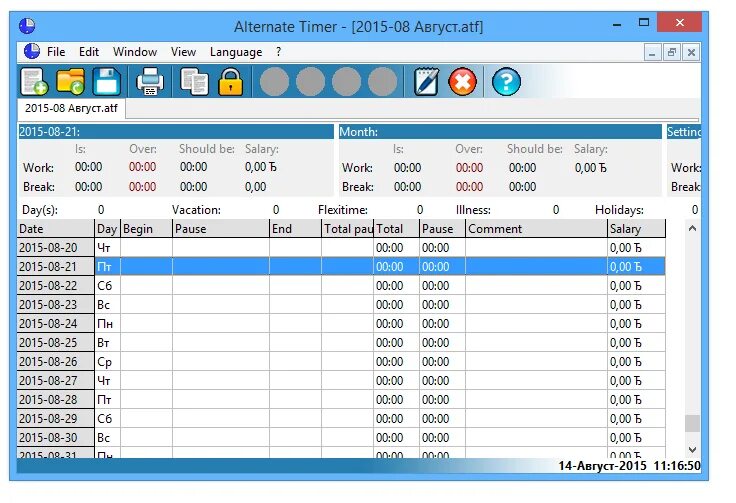The height and width of the screenshot is (503, 736).
Task: Click the Total column header
Action: point(396,229)
